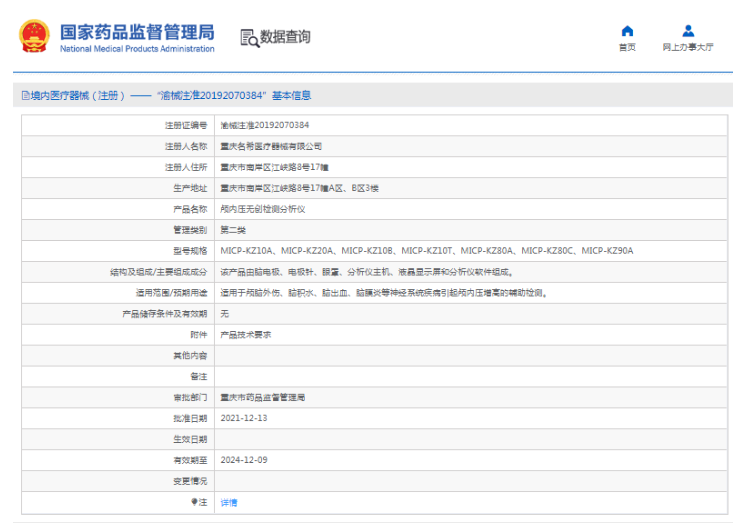Click the 有效期至 label
The image size is (745, 524).
(190, 460)
